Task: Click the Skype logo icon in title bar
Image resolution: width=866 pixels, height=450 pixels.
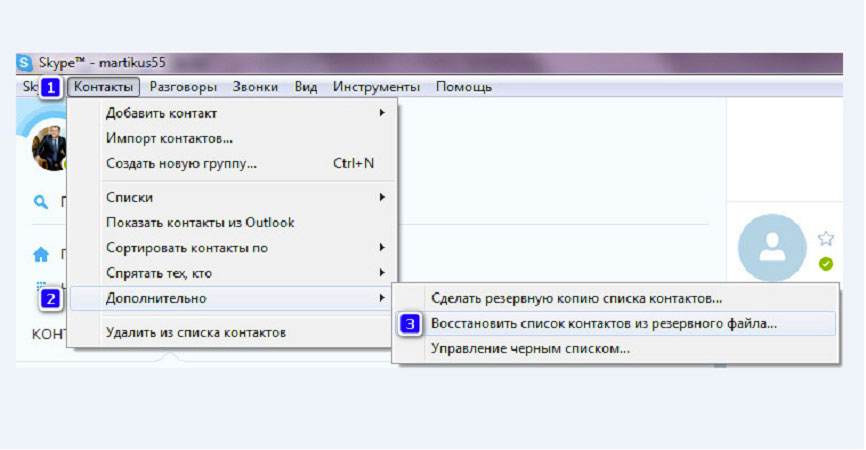Action: [24, 62]
